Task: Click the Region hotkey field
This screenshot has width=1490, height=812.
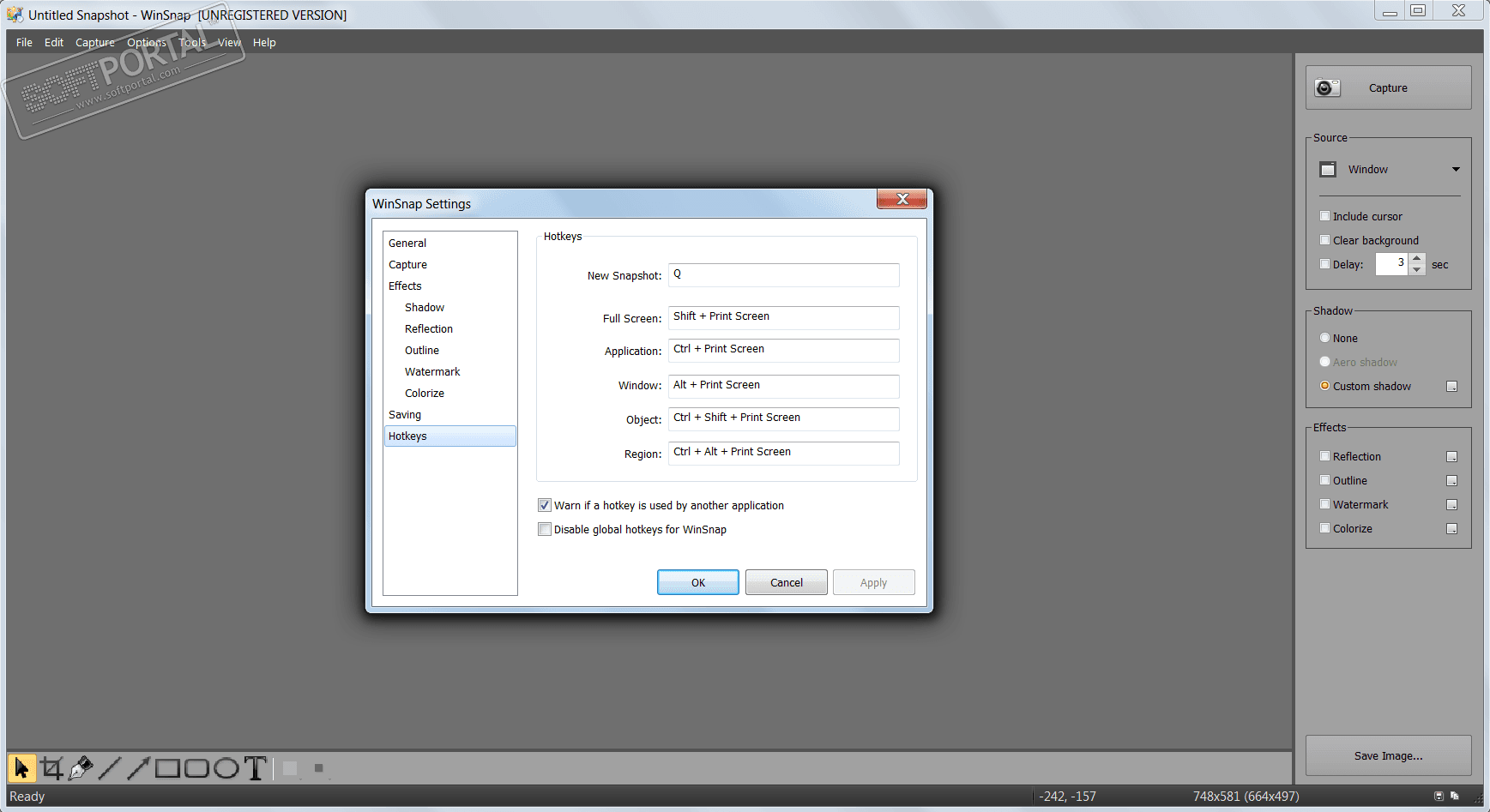Action: (x=784, y=453)
